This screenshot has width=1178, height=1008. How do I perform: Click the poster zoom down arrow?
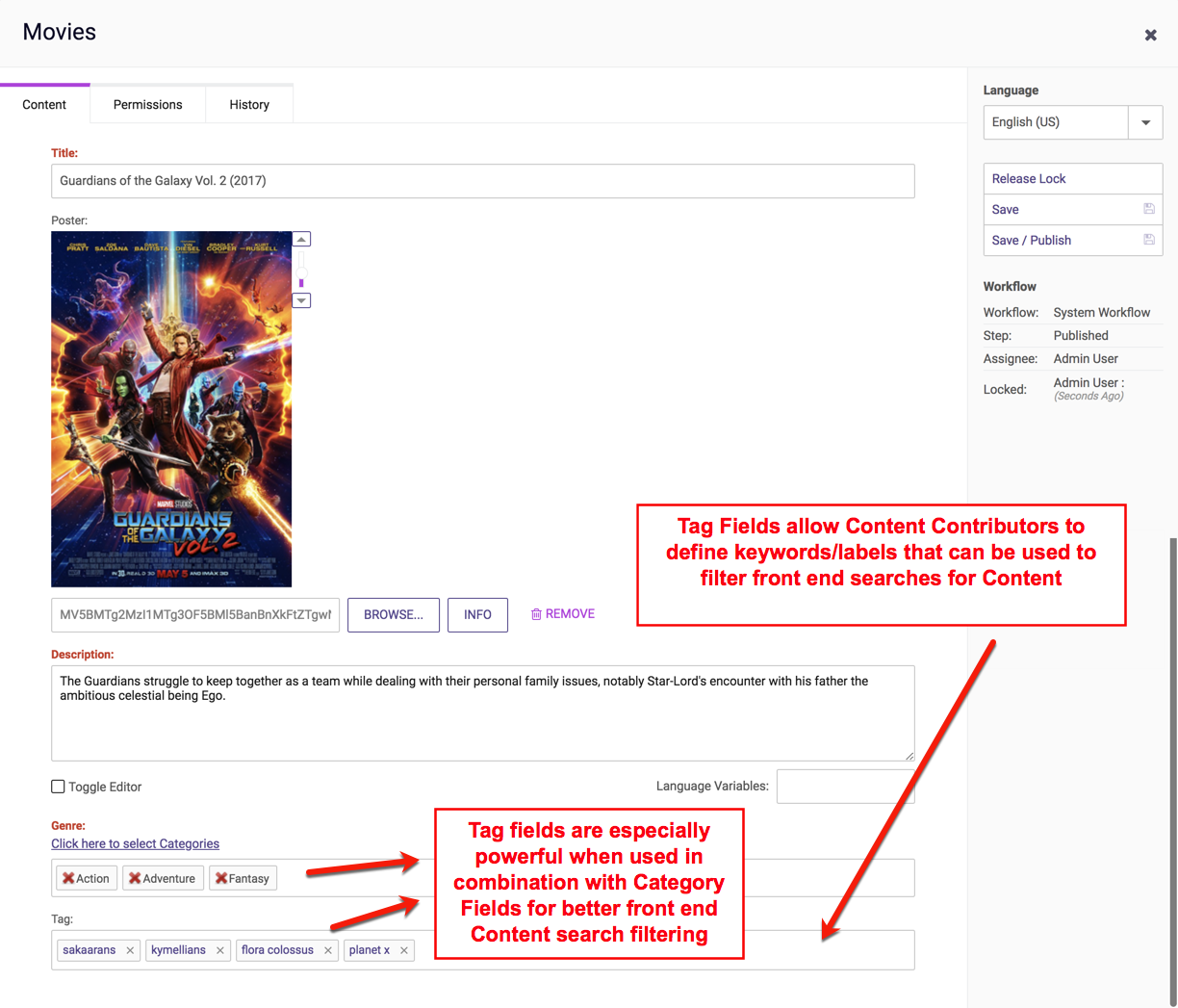point(301,300)
